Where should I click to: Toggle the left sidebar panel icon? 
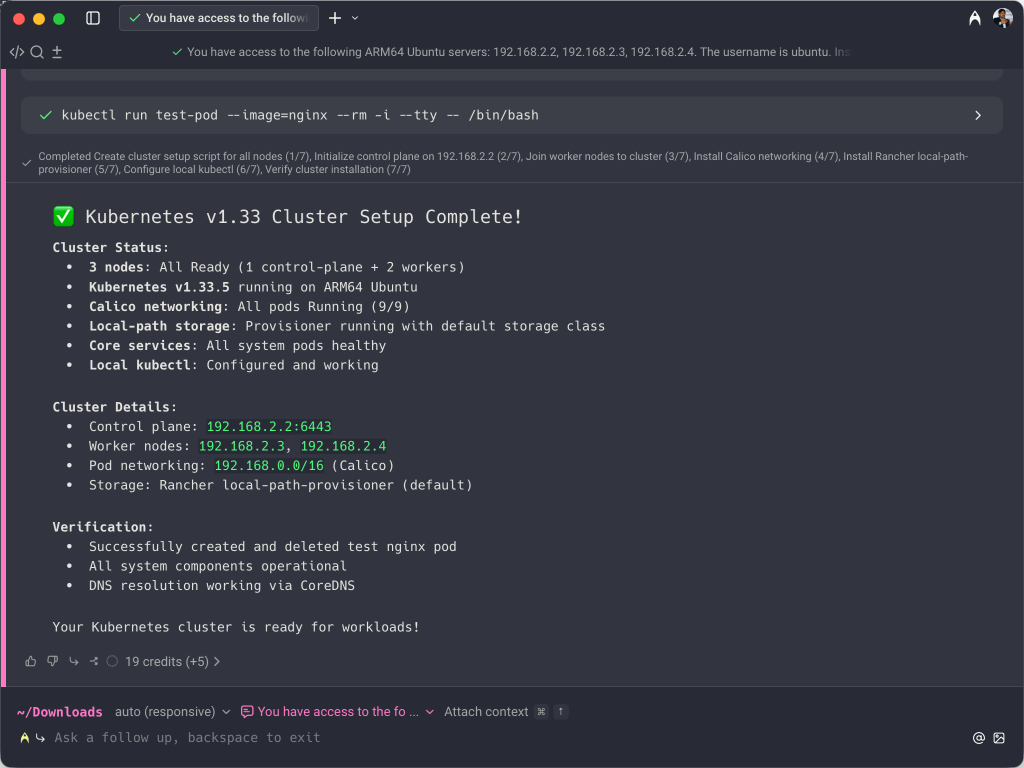[93, 18]
